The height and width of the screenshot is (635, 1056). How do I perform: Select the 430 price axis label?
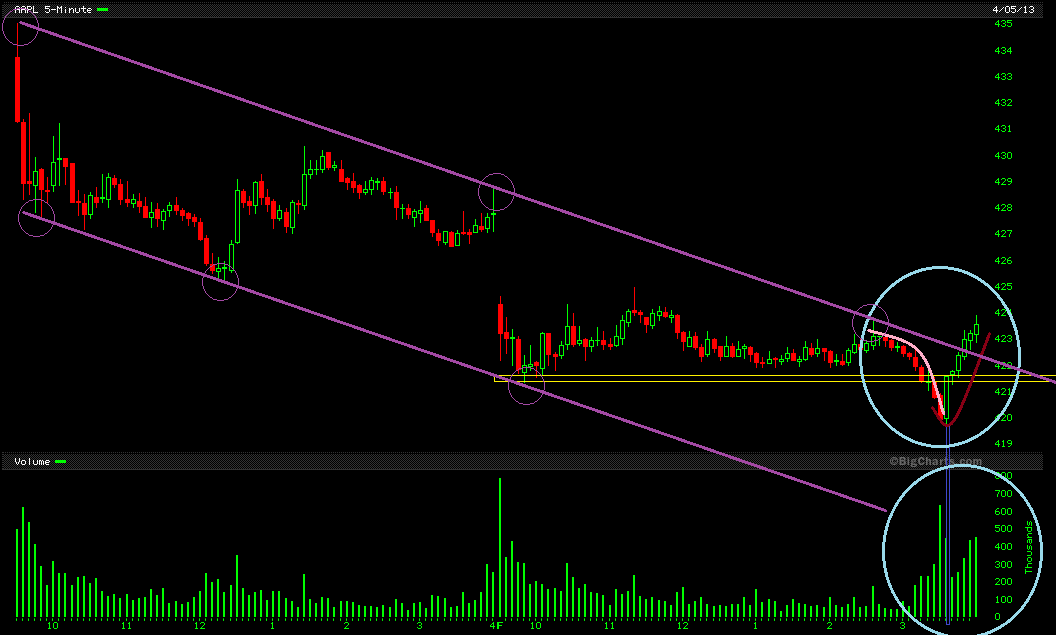pyautogui.click(x=1003, y=156)
